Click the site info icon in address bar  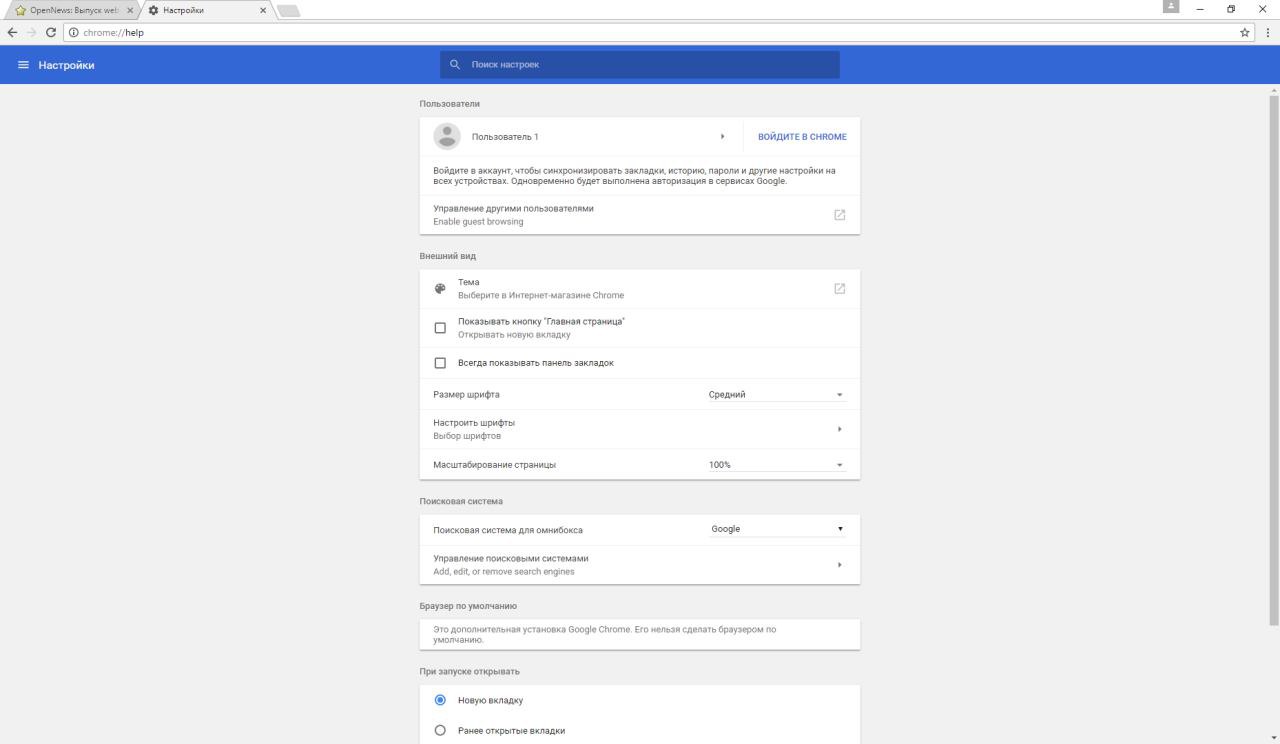coord(74,32)
